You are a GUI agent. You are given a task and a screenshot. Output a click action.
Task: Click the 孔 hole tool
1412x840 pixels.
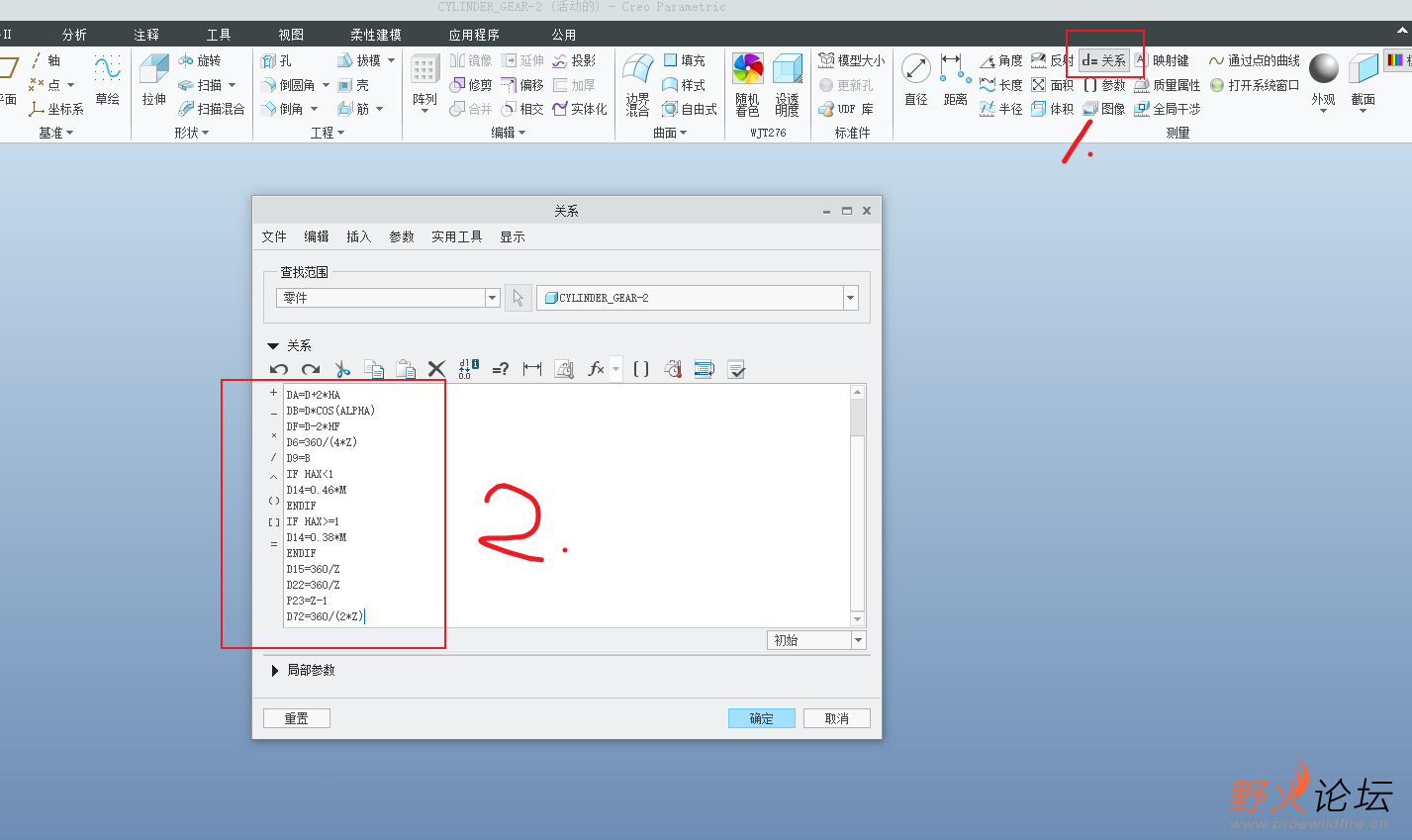point(276,60)
